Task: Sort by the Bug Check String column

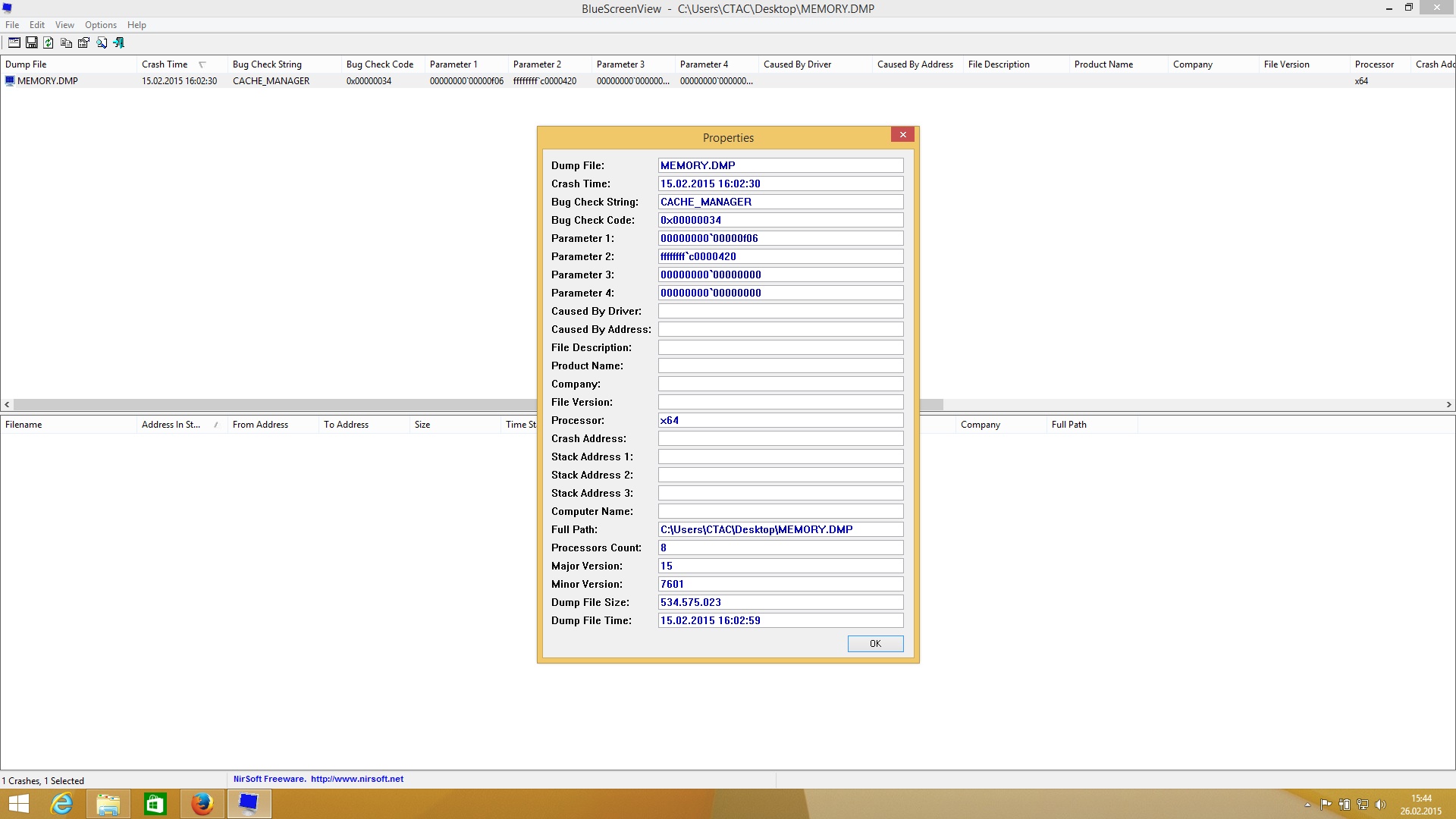Action: pos(267,64)
